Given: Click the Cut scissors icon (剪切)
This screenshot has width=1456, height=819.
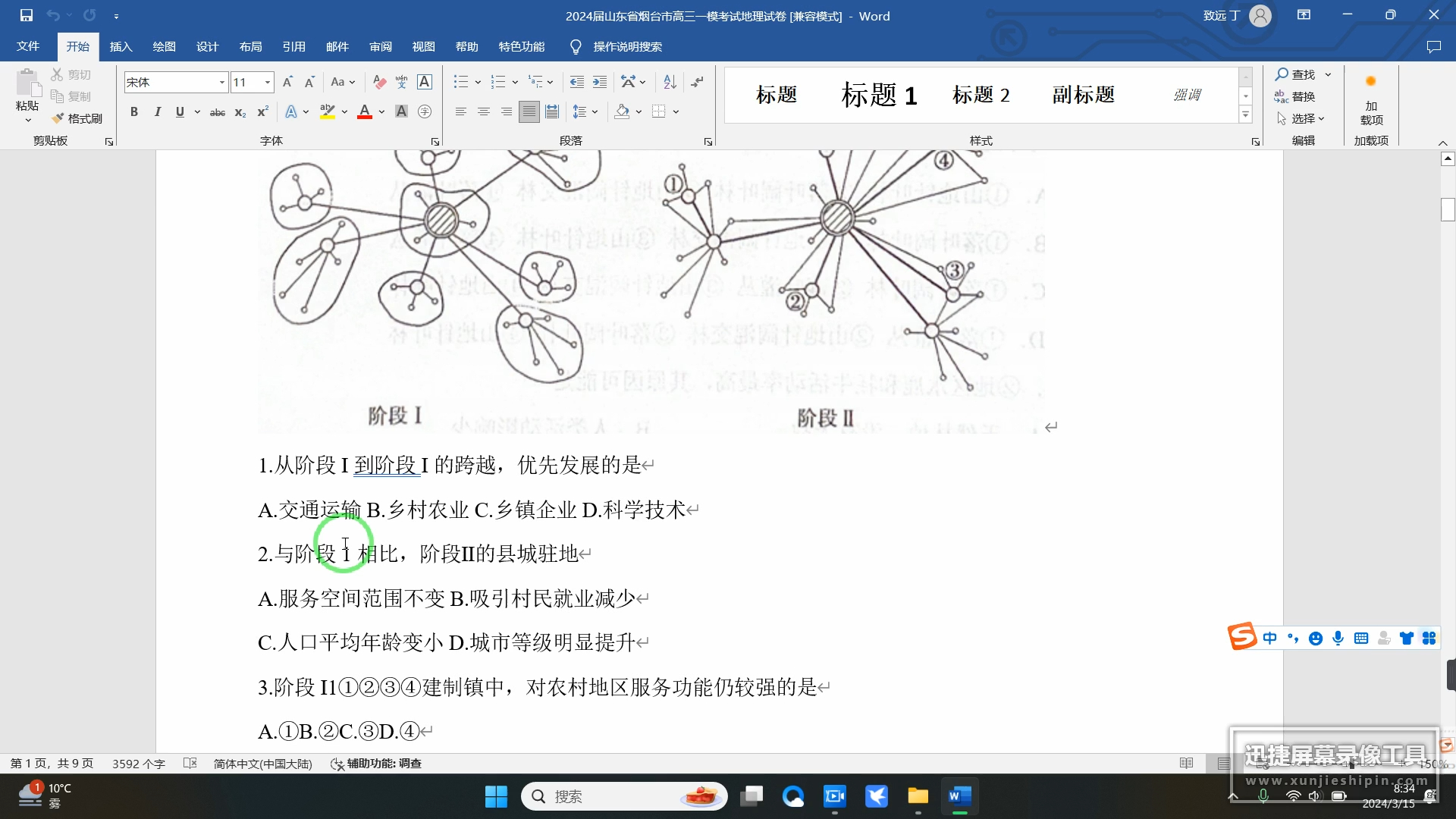Looking at the screenshot, I should pos(71,74).
